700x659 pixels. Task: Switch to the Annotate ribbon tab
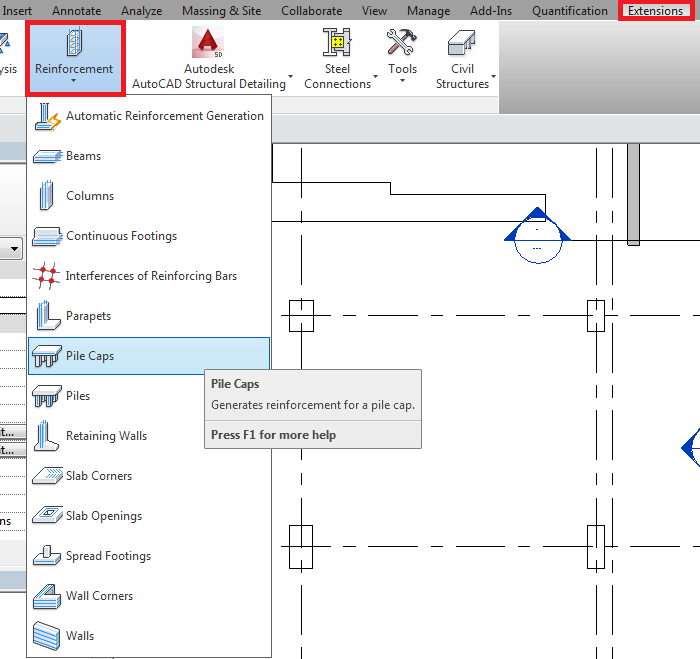pyautogui.click(x=76, y=11)
